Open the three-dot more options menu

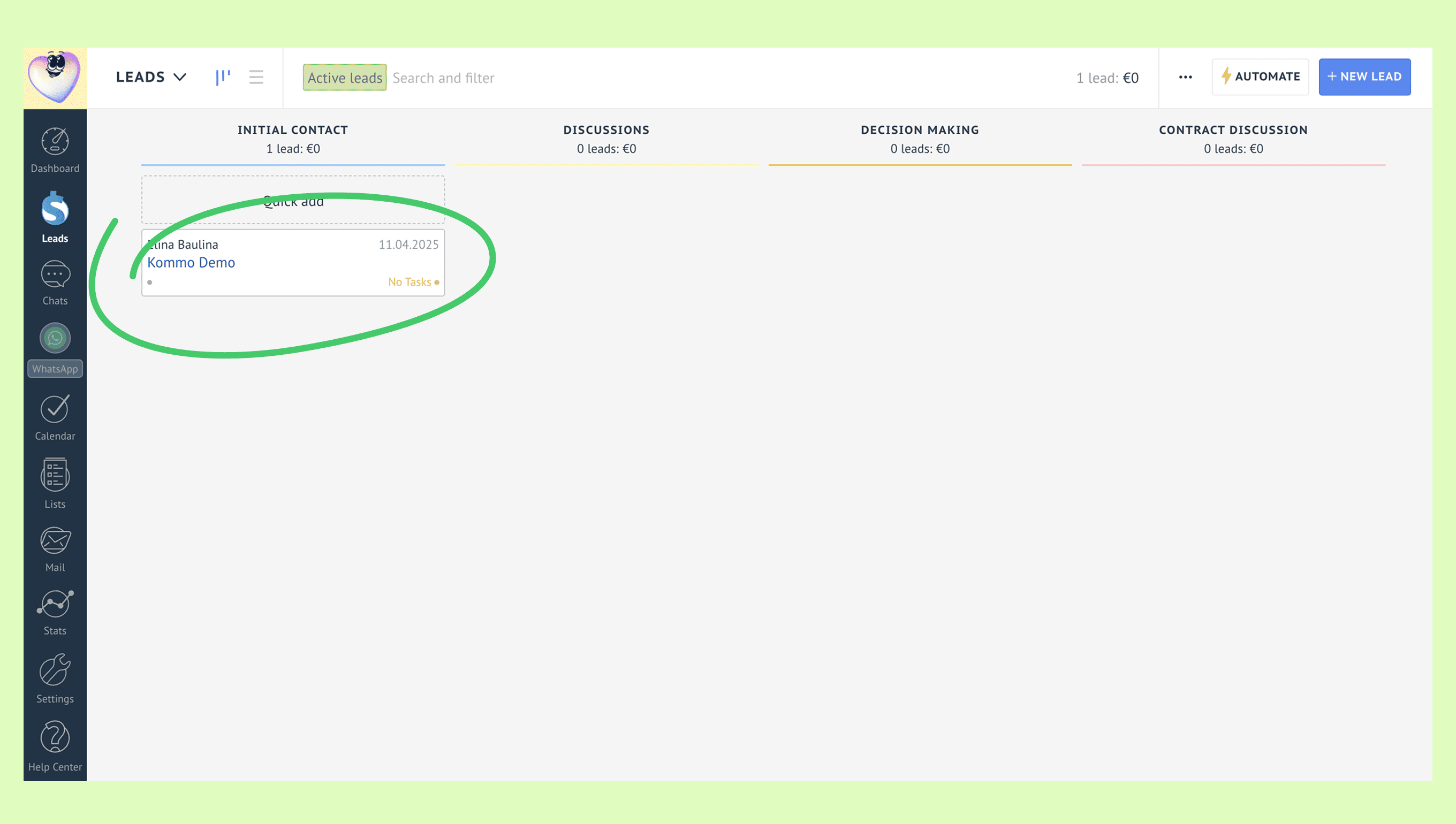(x=1185, y=77)
